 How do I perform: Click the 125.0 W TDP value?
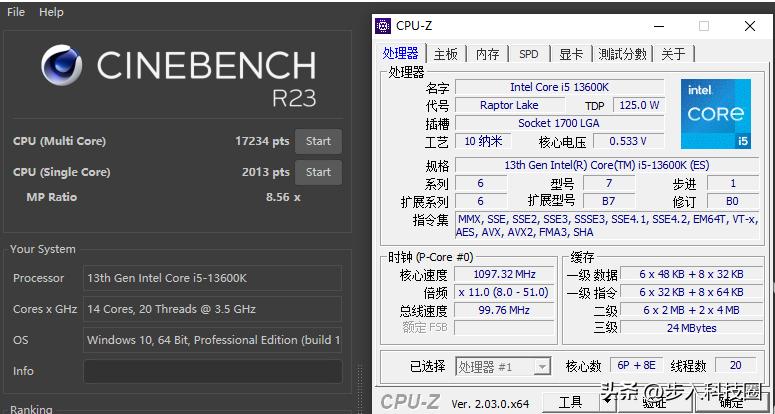point(639,105)
